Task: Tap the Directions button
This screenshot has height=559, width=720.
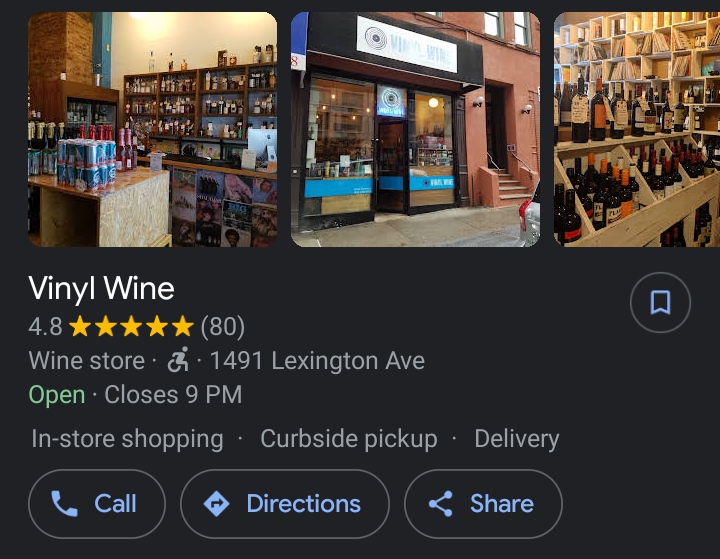Action: 285,504
